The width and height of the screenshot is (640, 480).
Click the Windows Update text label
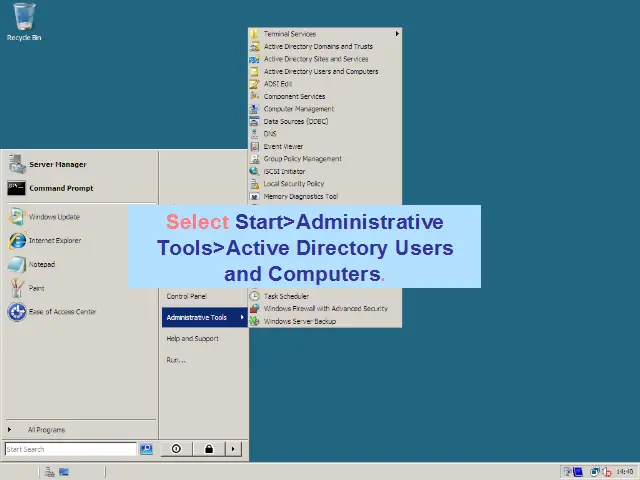[54, 217]
